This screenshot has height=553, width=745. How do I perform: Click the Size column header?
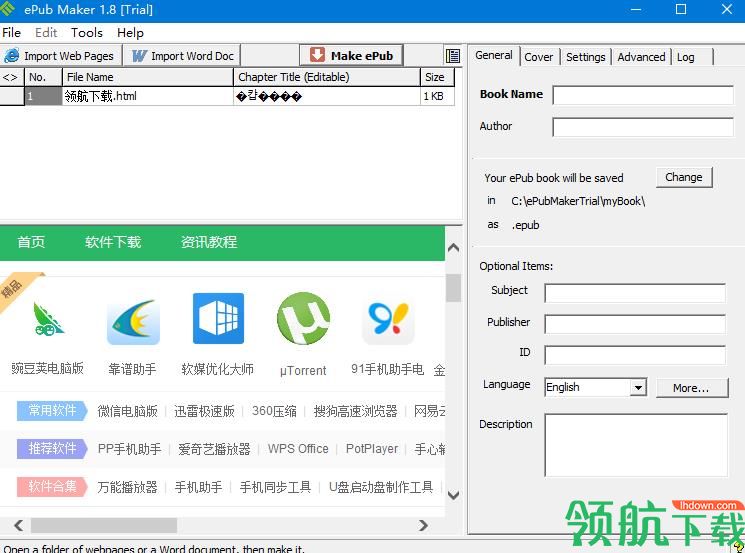tap(437, 77)
